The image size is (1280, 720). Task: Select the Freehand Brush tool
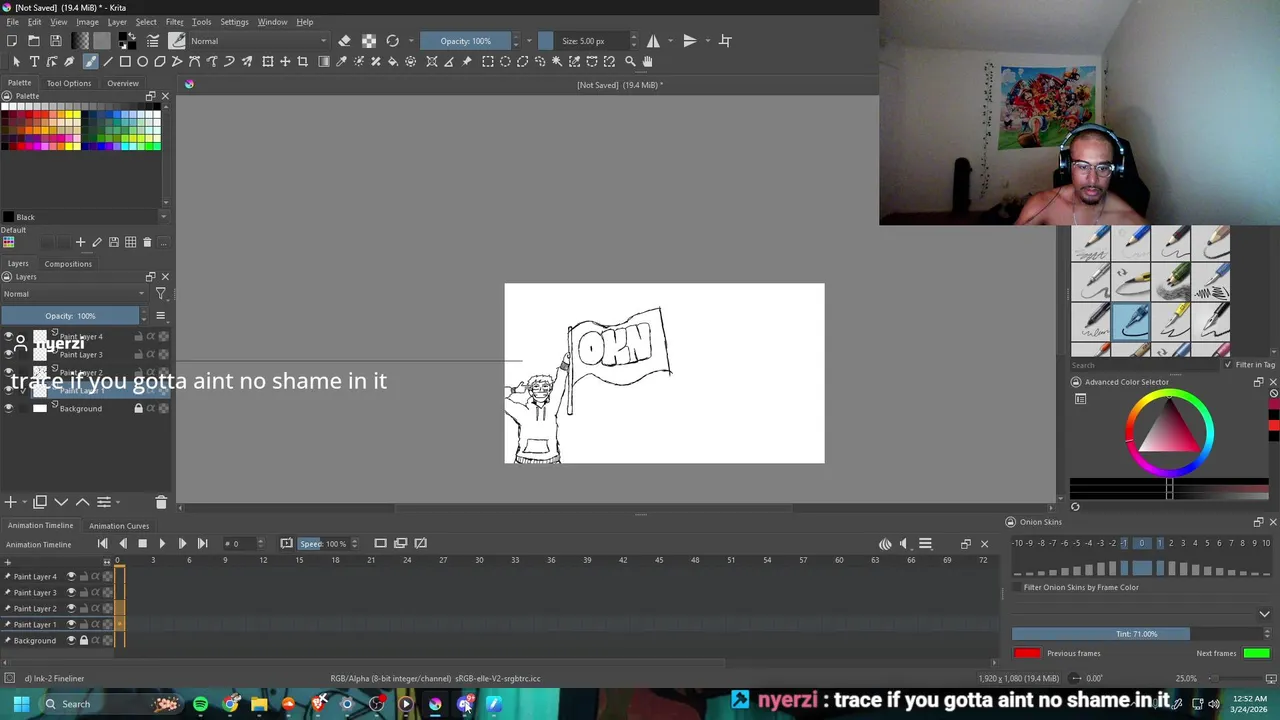[90, 62]
